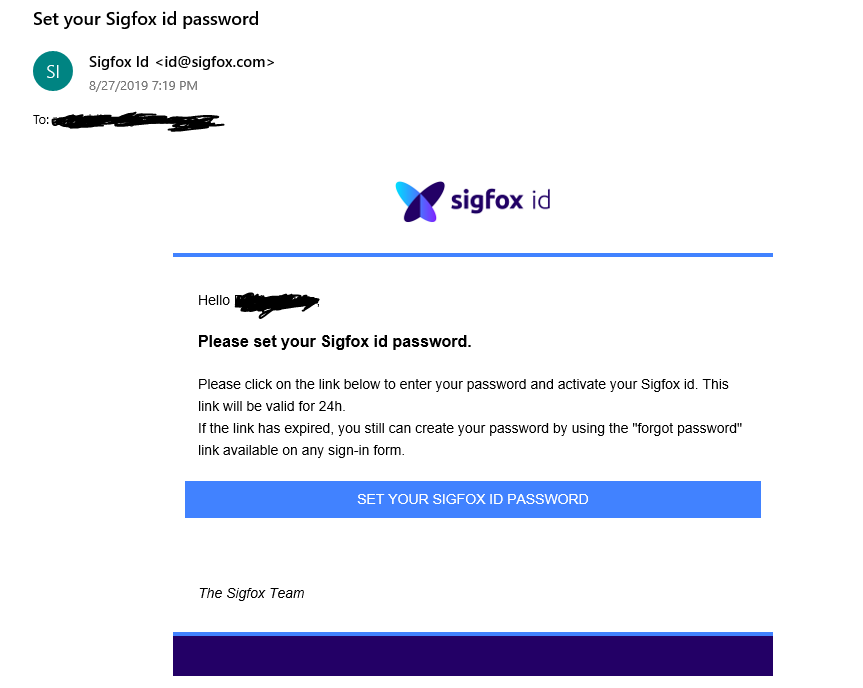This screenshot has width=863, height=688.
Task: Click the dark purple footer band
Action: click(x=472, y=657)
